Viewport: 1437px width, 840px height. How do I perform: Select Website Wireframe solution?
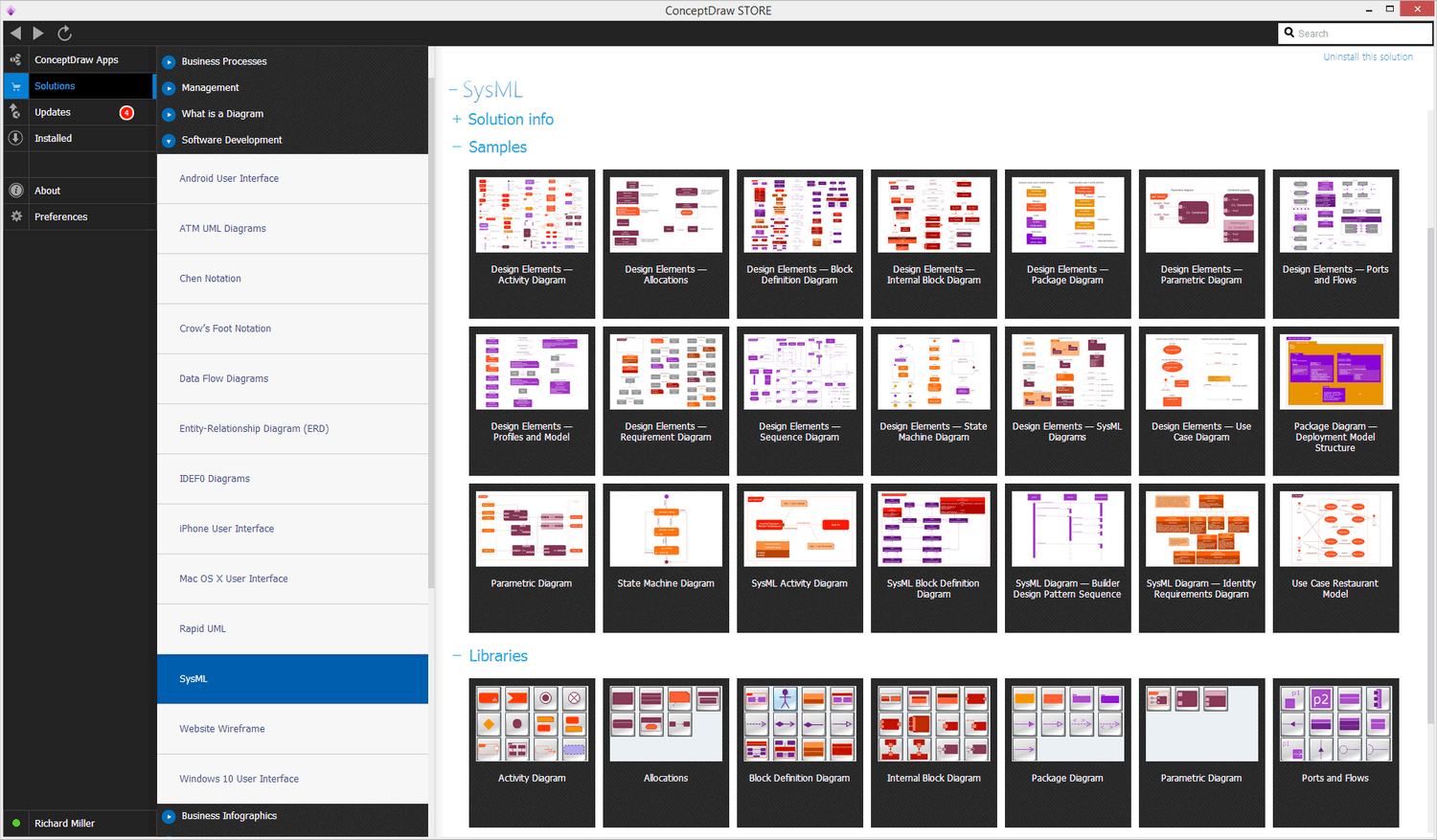(292, 729)
